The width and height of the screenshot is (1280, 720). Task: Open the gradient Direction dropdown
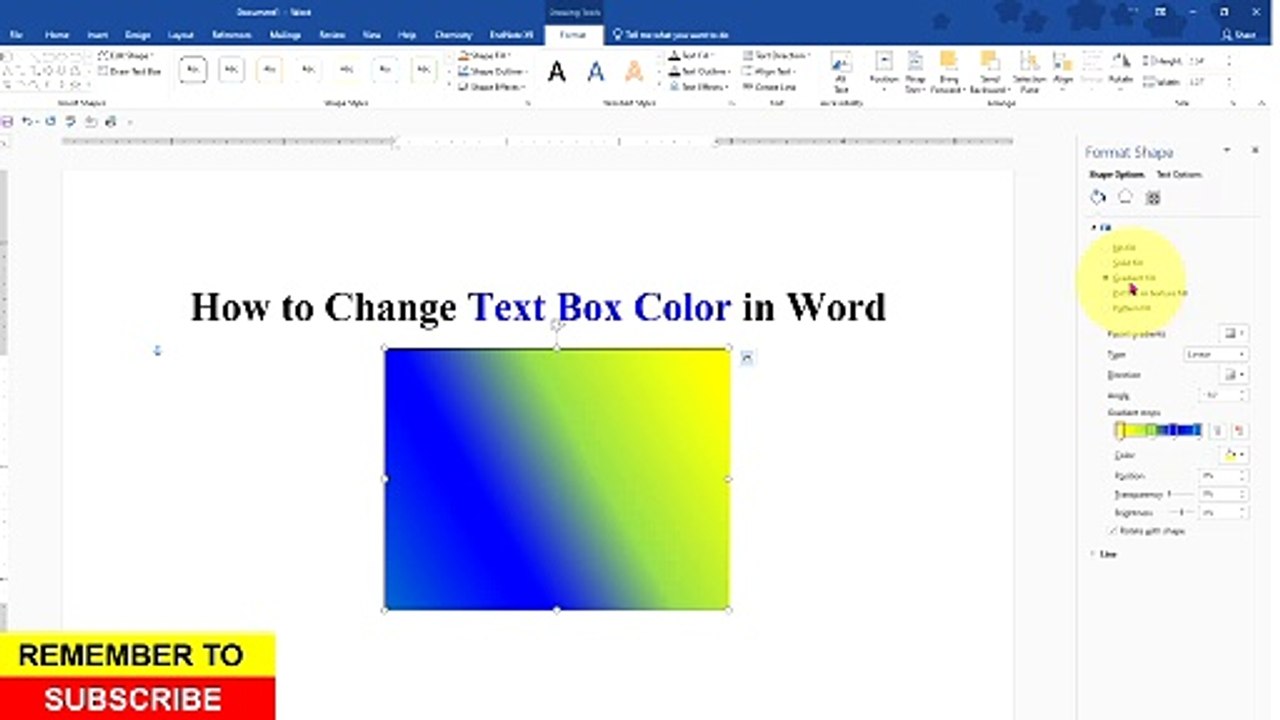(x=1233, y=375)
